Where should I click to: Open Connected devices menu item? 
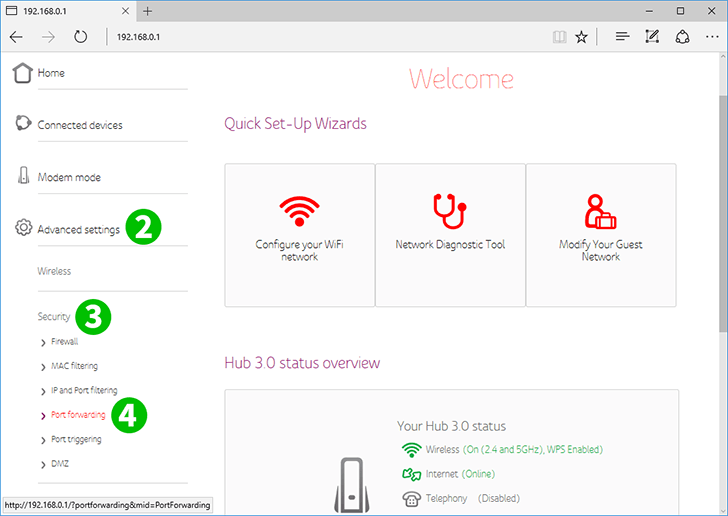tap(80, 125)
